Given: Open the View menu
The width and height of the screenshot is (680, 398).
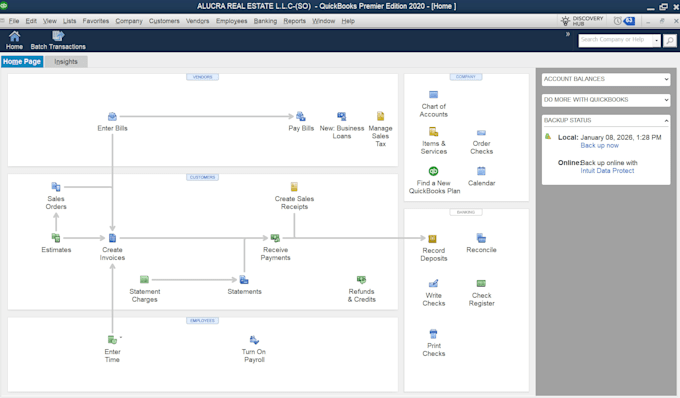Looking at the screenshot, I should pyautogui.click(x=49, y=21).
